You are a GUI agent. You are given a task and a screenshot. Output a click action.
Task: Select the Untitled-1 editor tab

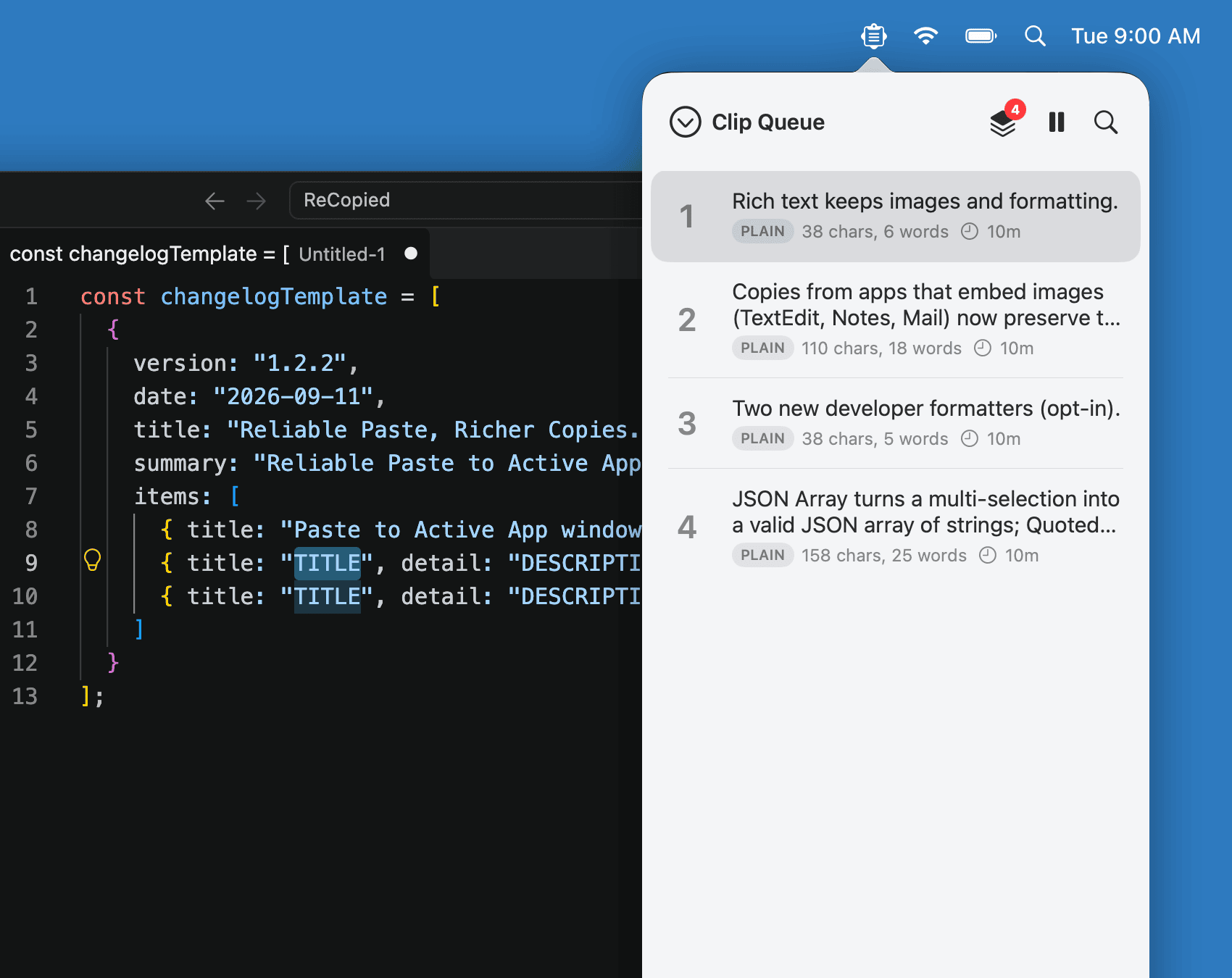click(x=215, y=254)
